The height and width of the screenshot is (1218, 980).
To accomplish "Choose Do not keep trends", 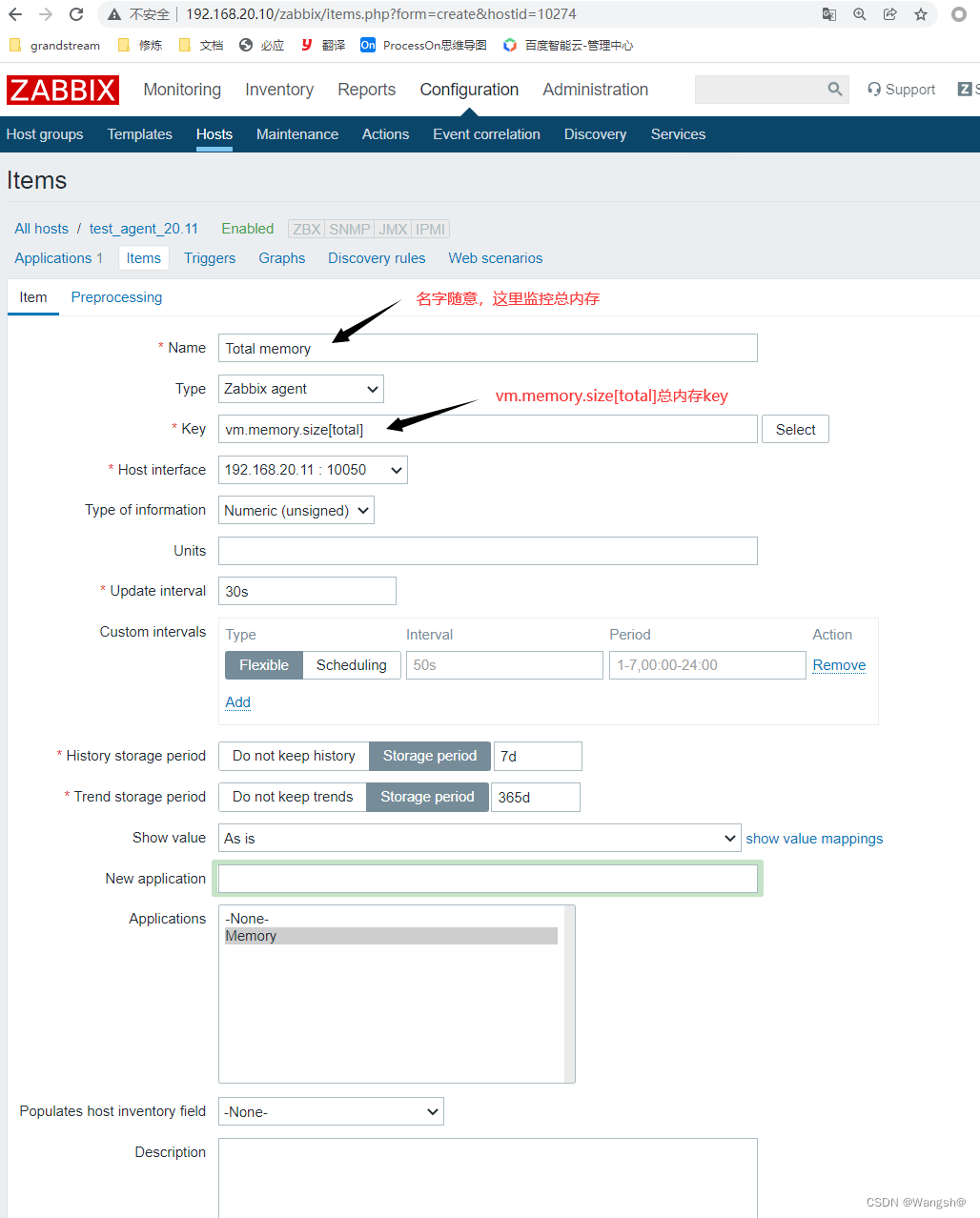I will click(293, 797).
